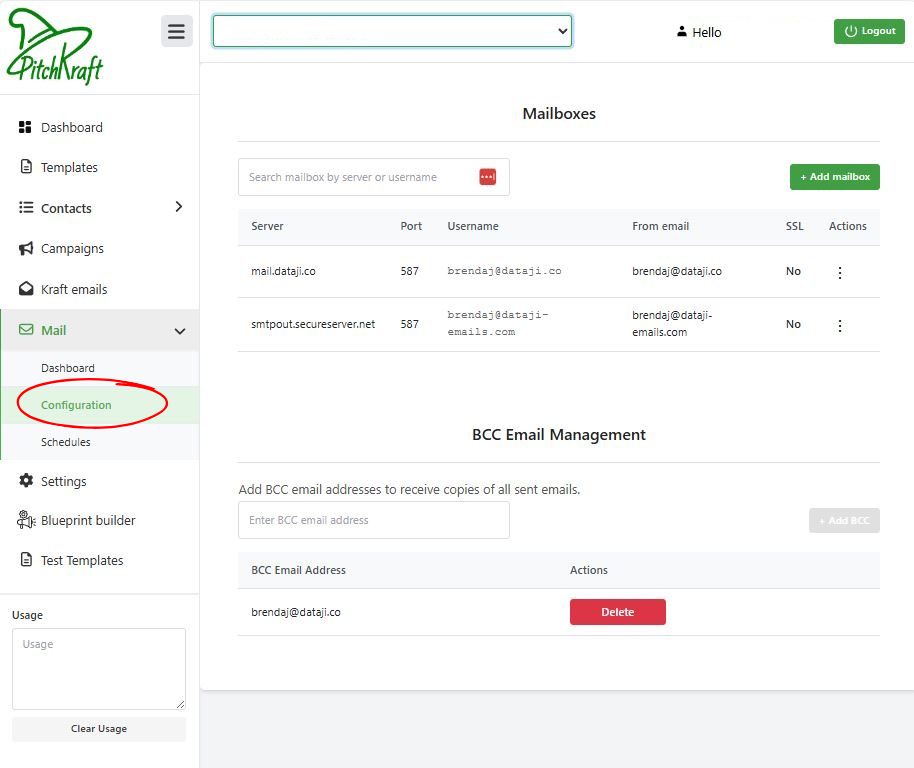
Task: Click the Campaigns megaphone icon
Action: [26, 248]
